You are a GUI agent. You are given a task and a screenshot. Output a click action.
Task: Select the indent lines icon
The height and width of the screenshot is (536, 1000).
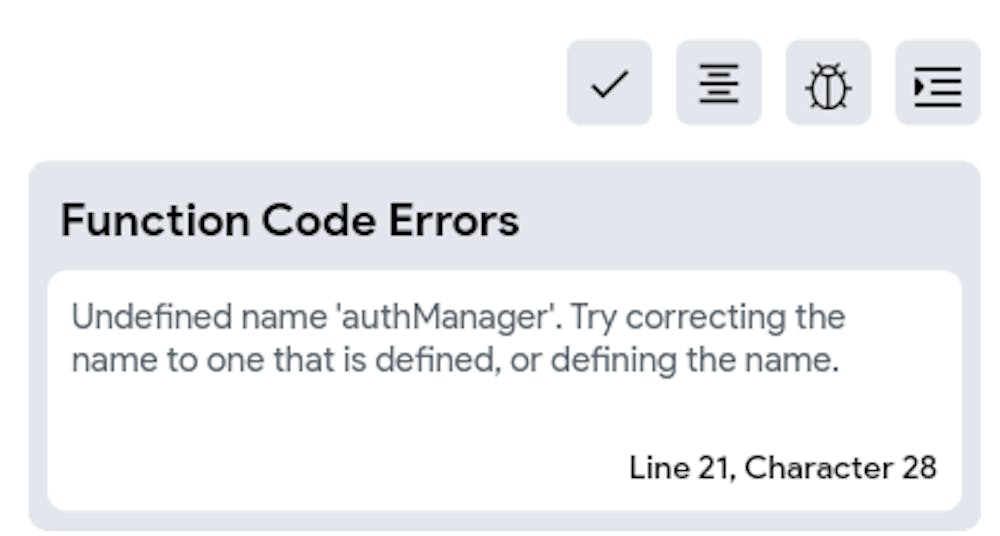(937, 84)
